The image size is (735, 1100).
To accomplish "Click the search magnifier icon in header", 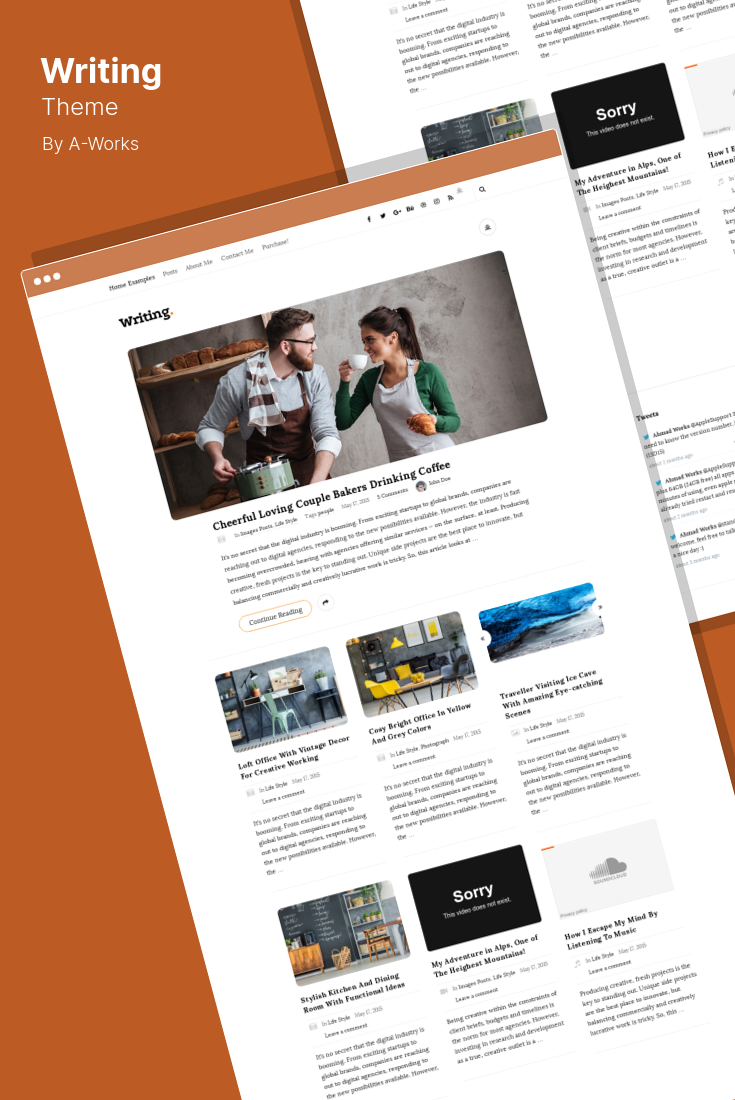I will click(483, 189).
